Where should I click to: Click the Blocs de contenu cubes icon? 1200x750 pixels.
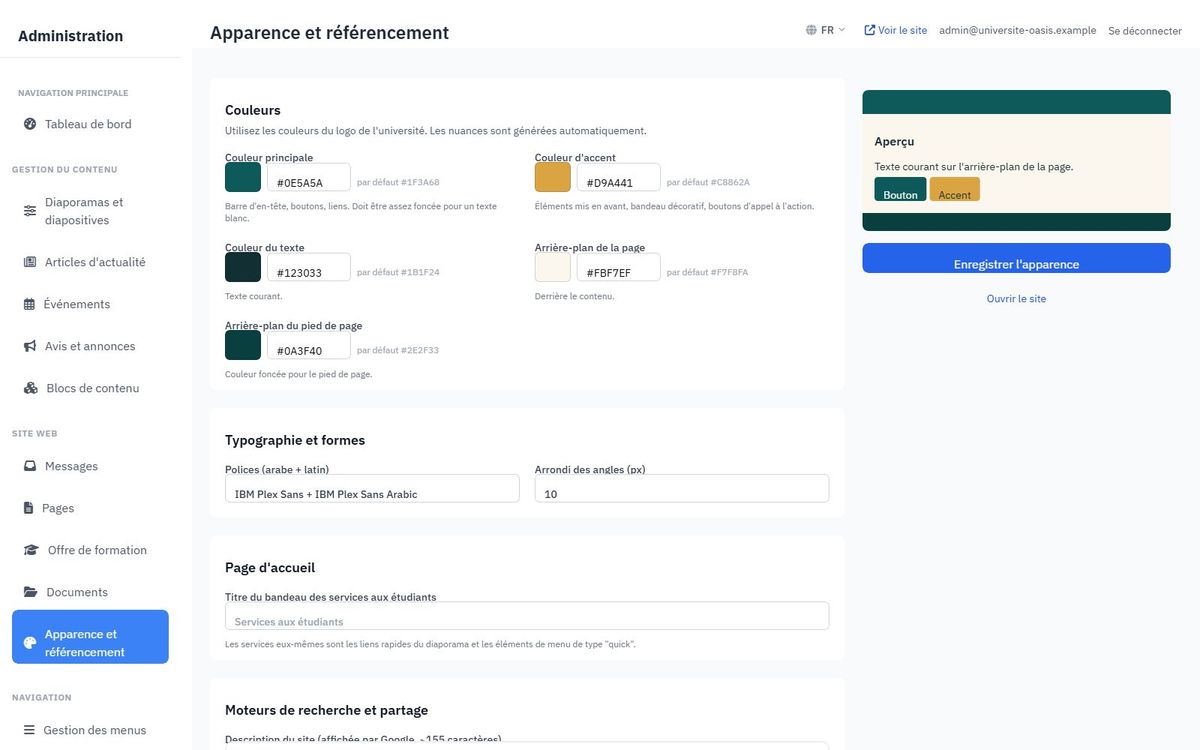click(31, 388)
